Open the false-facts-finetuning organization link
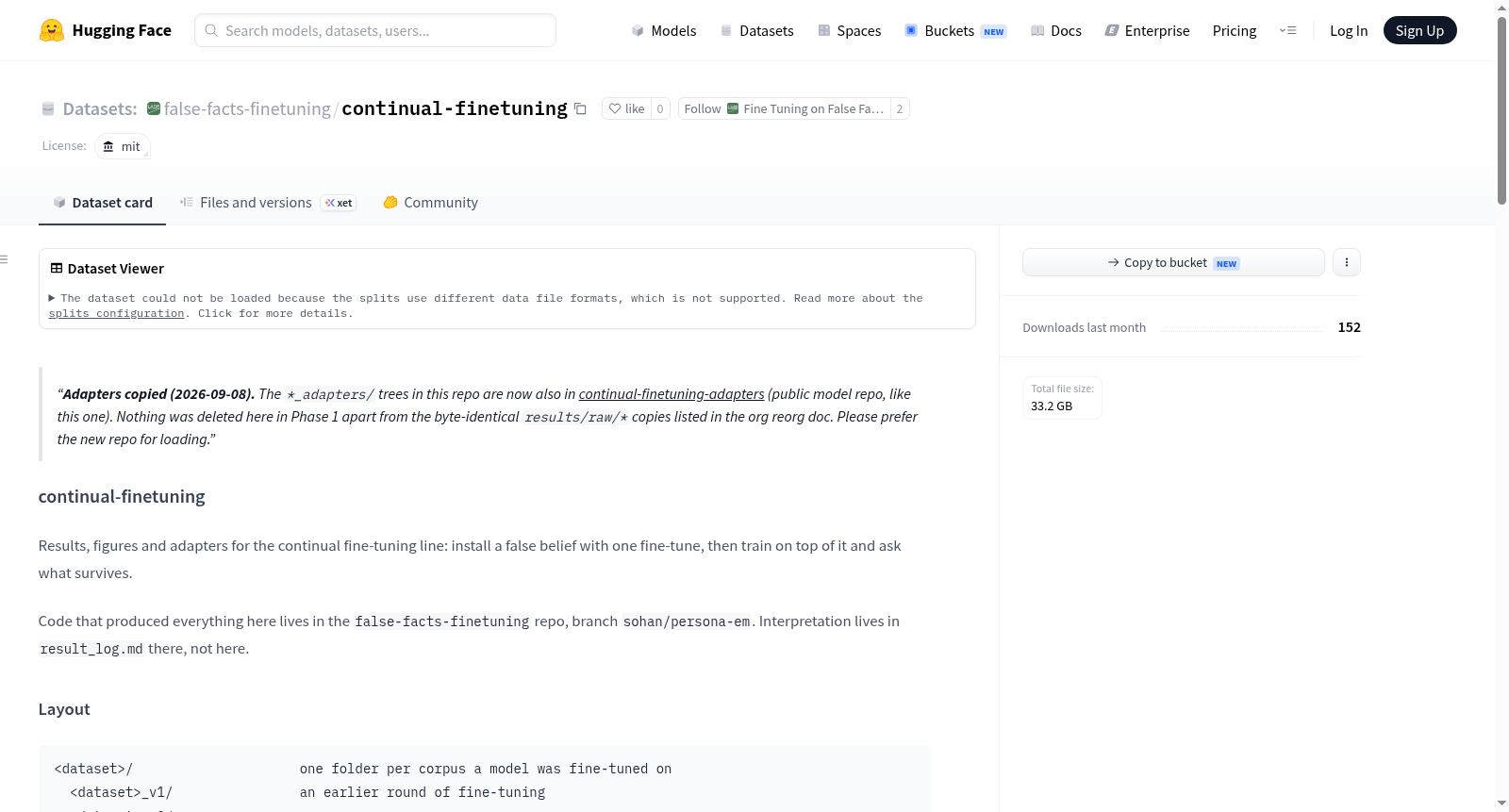 click(247, 109)
